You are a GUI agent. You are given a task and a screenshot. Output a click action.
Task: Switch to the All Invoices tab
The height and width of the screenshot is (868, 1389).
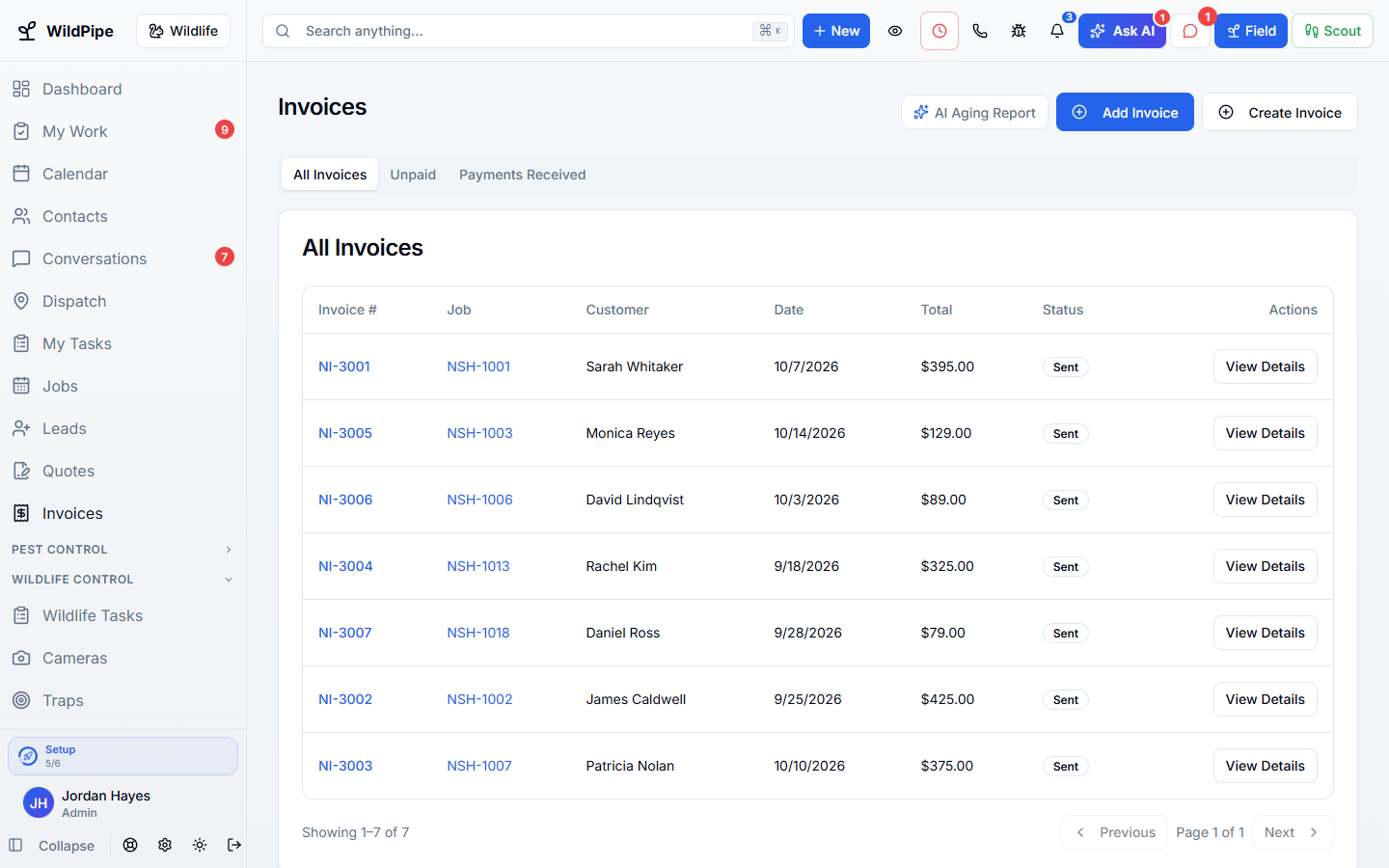pyautogui.click(x=330, y=175)
